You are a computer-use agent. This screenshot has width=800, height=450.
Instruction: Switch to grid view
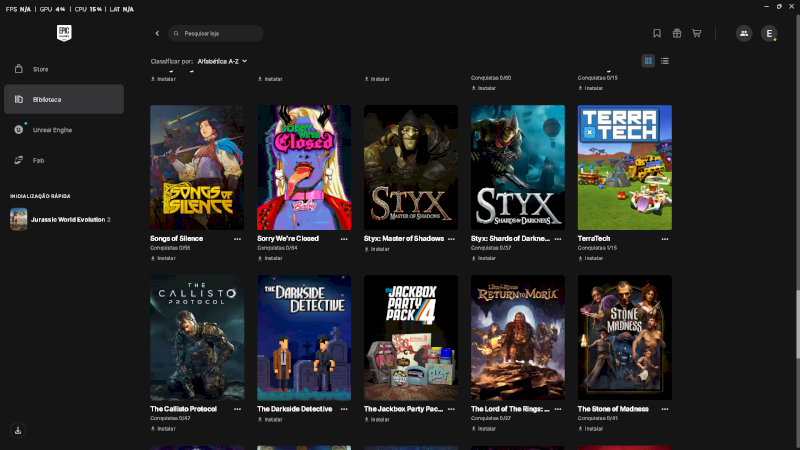(x=648, y=61)
